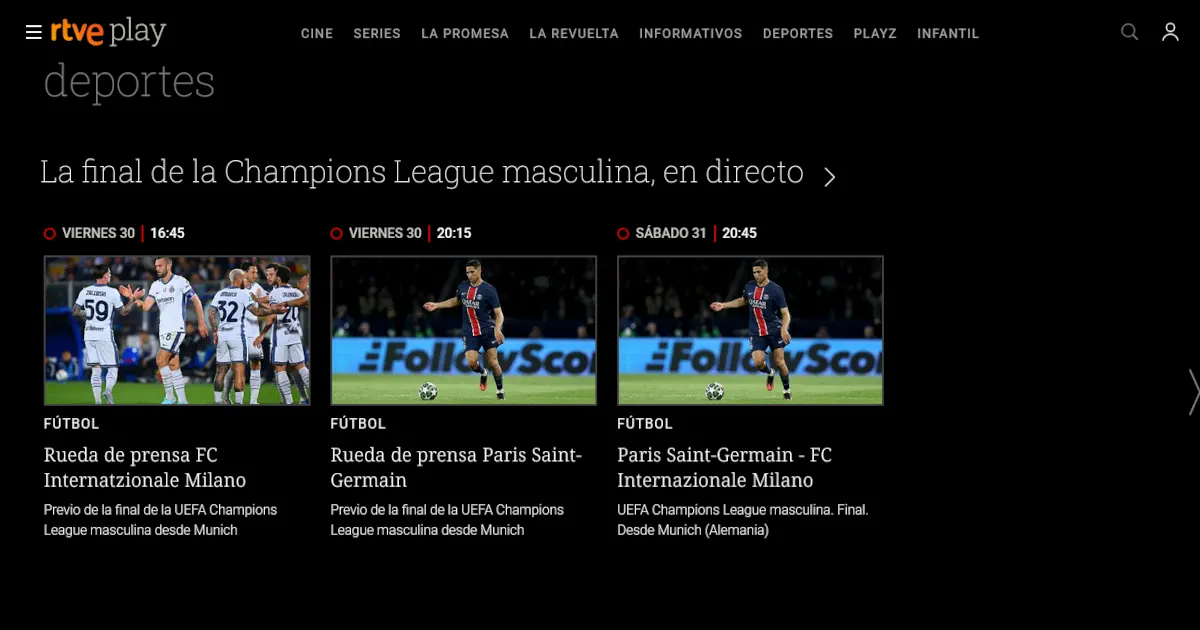The height and width of the screenshot is (630, 1200).
Task: Expand the Champions League section chevron
Action: pos(829,177)
